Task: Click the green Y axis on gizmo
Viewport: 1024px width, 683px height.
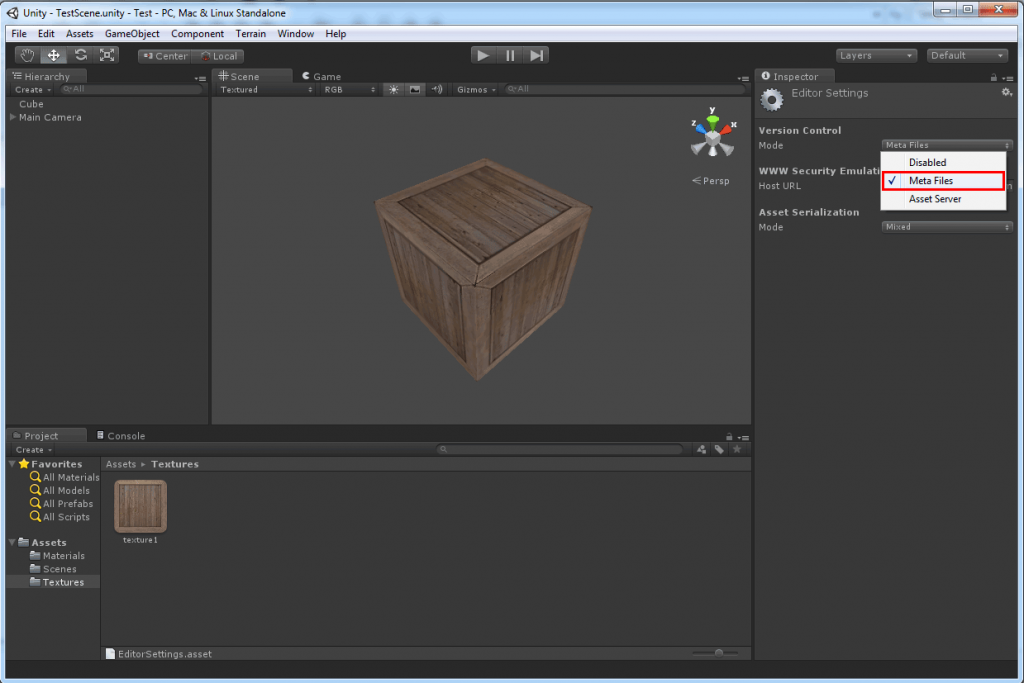Action: coord(712,119)
